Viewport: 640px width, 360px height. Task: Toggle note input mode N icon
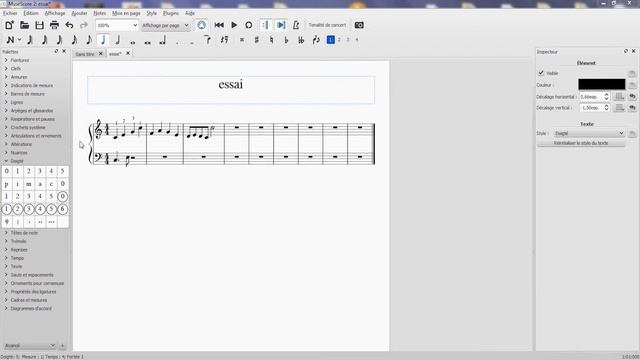tap(11, 40)
